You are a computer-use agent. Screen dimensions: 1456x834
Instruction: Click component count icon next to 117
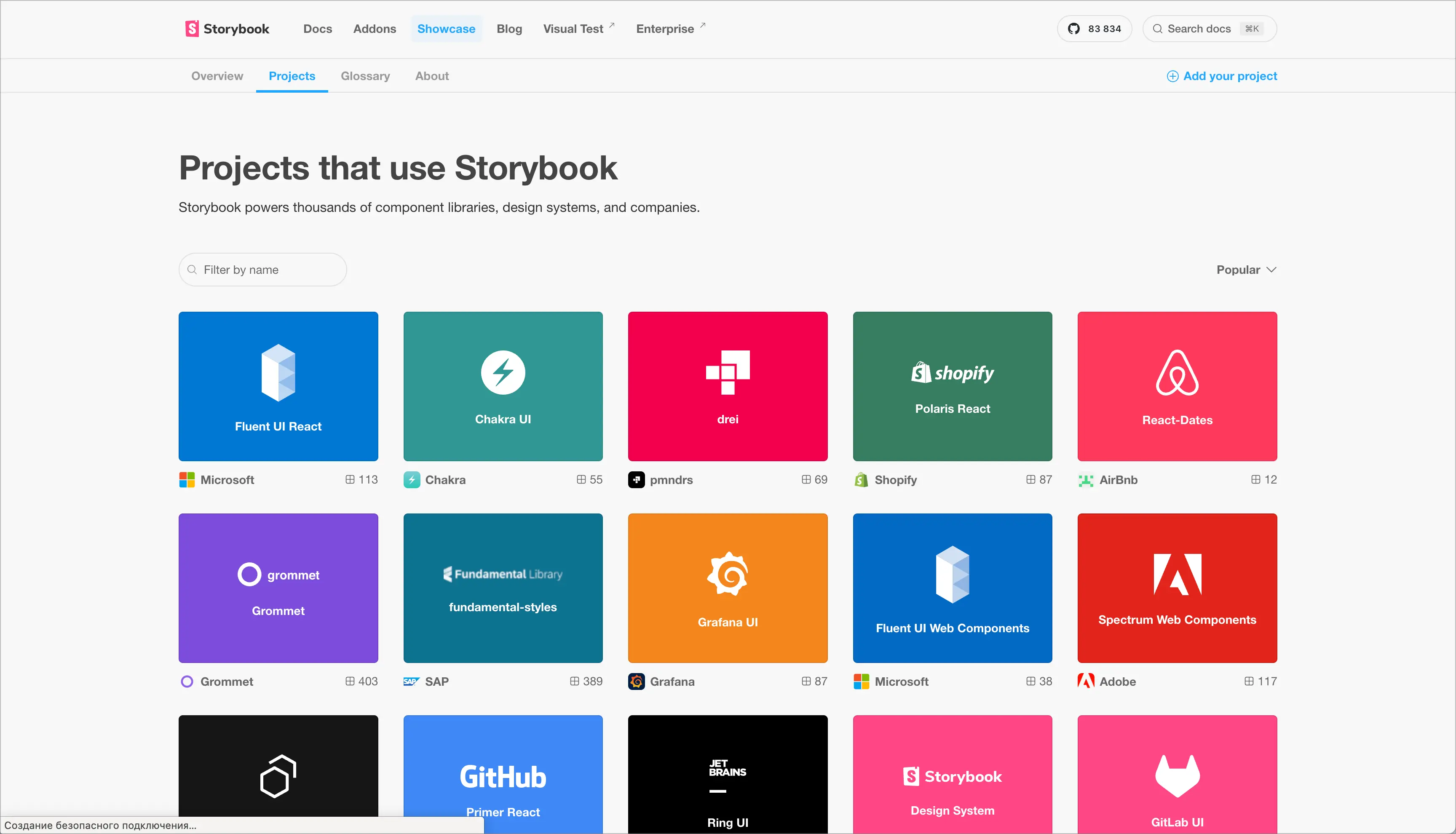click(x=1249, y=681)
